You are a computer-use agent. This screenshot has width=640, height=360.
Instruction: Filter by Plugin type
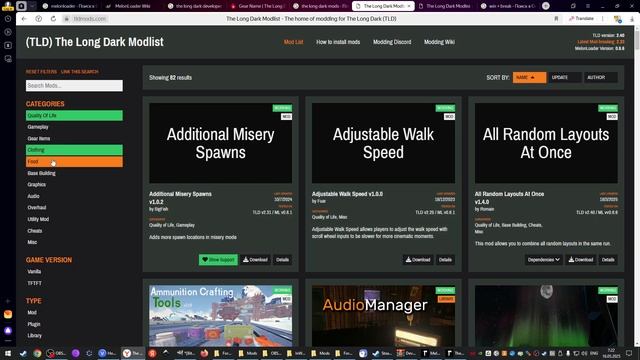(74, 324)
